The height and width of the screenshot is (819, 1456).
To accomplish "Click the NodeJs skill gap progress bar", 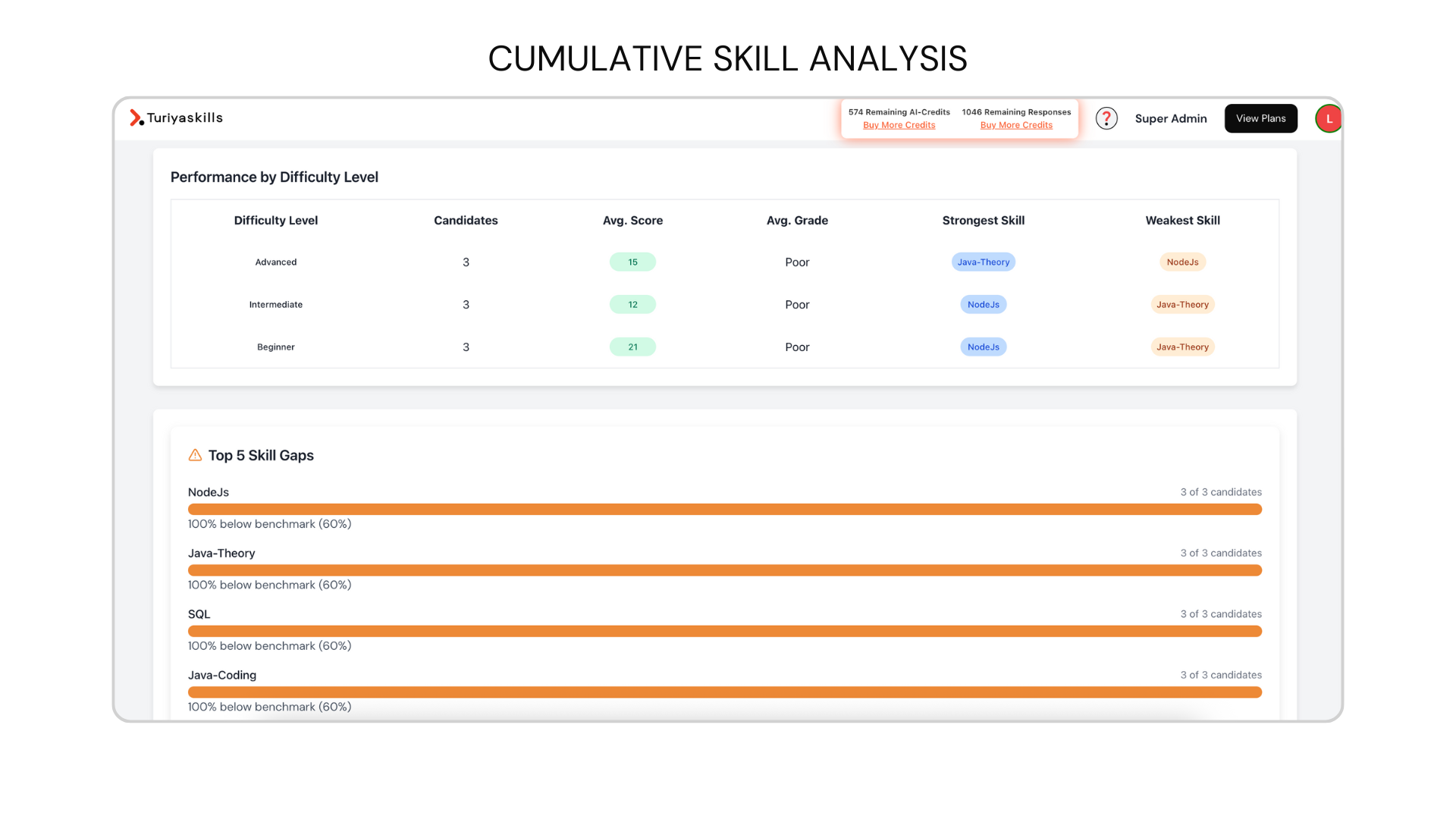I will [724, 509].
